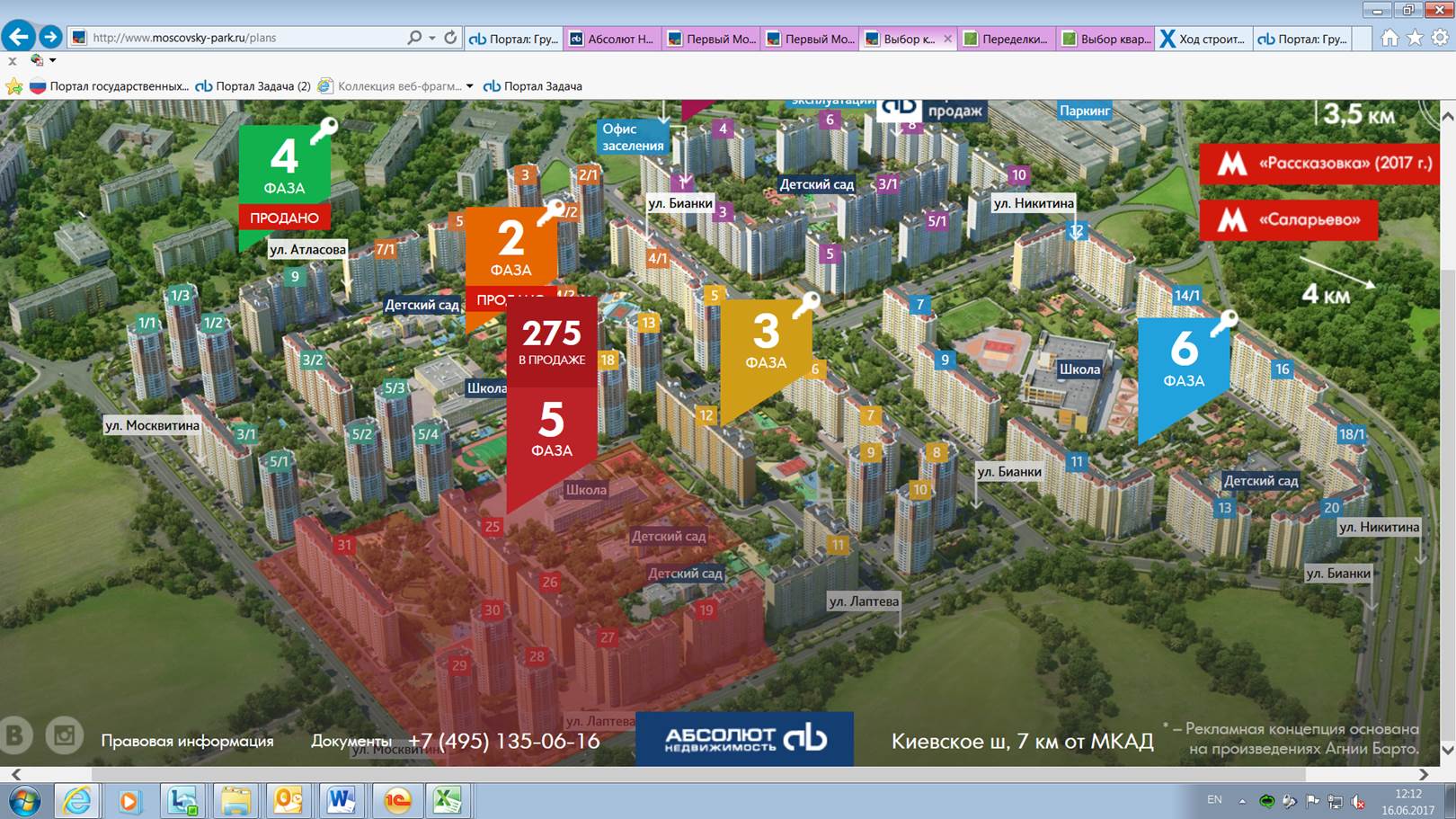
Task: Open the browser Home icon
Action: 1389,38
